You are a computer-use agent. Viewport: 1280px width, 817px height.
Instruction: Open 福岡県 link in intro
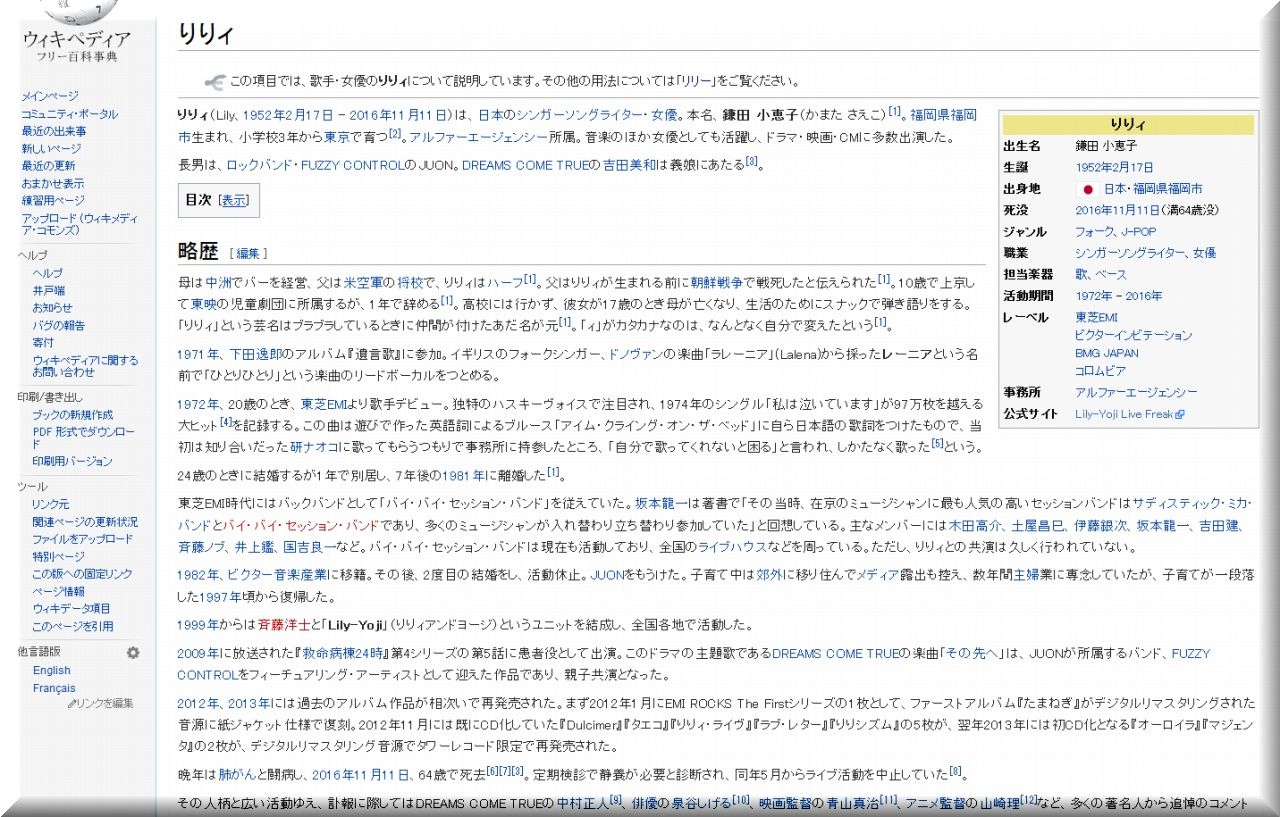(x=929, y=115)
